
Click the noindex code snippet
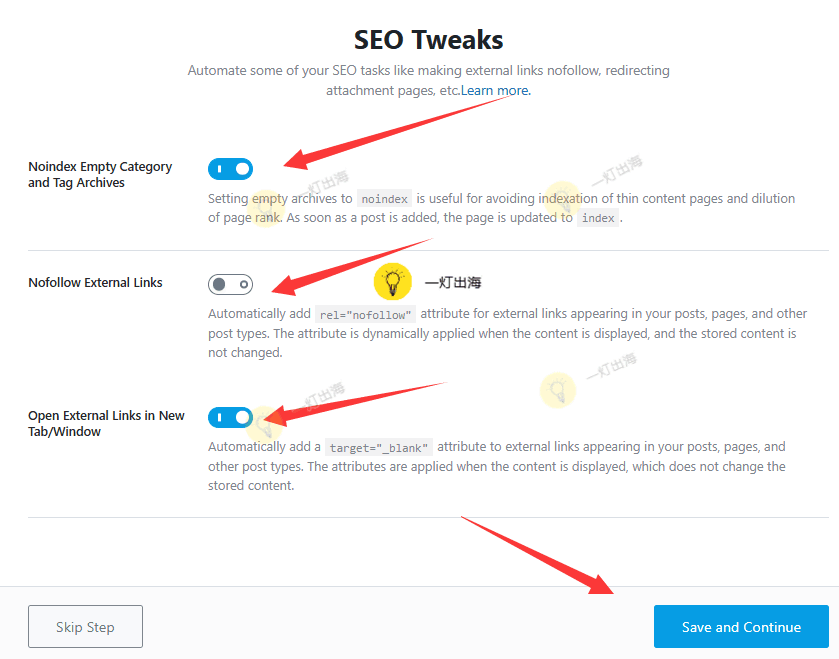385,199
